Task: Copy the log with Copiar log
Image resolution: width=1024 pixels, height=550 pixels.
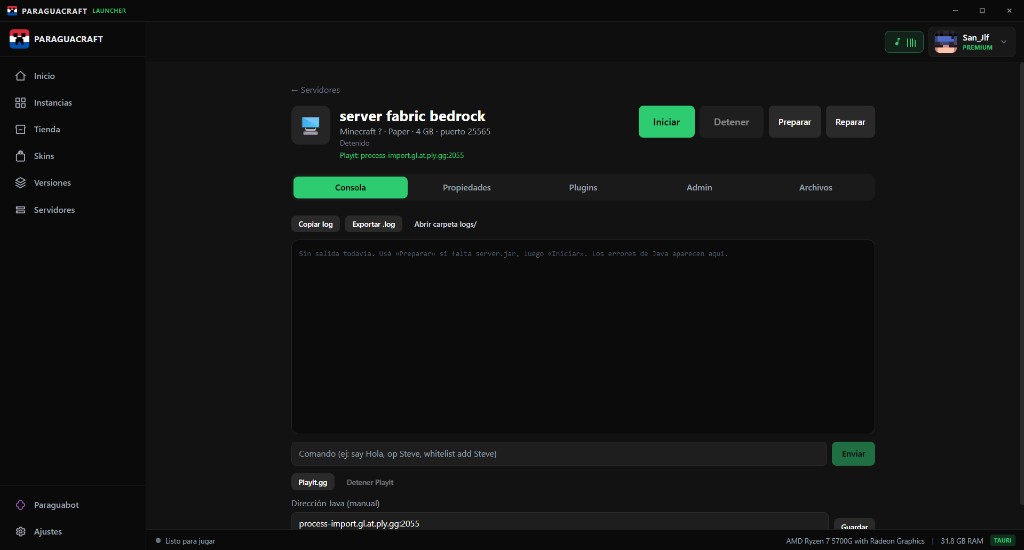Action: tap(315, 224)
